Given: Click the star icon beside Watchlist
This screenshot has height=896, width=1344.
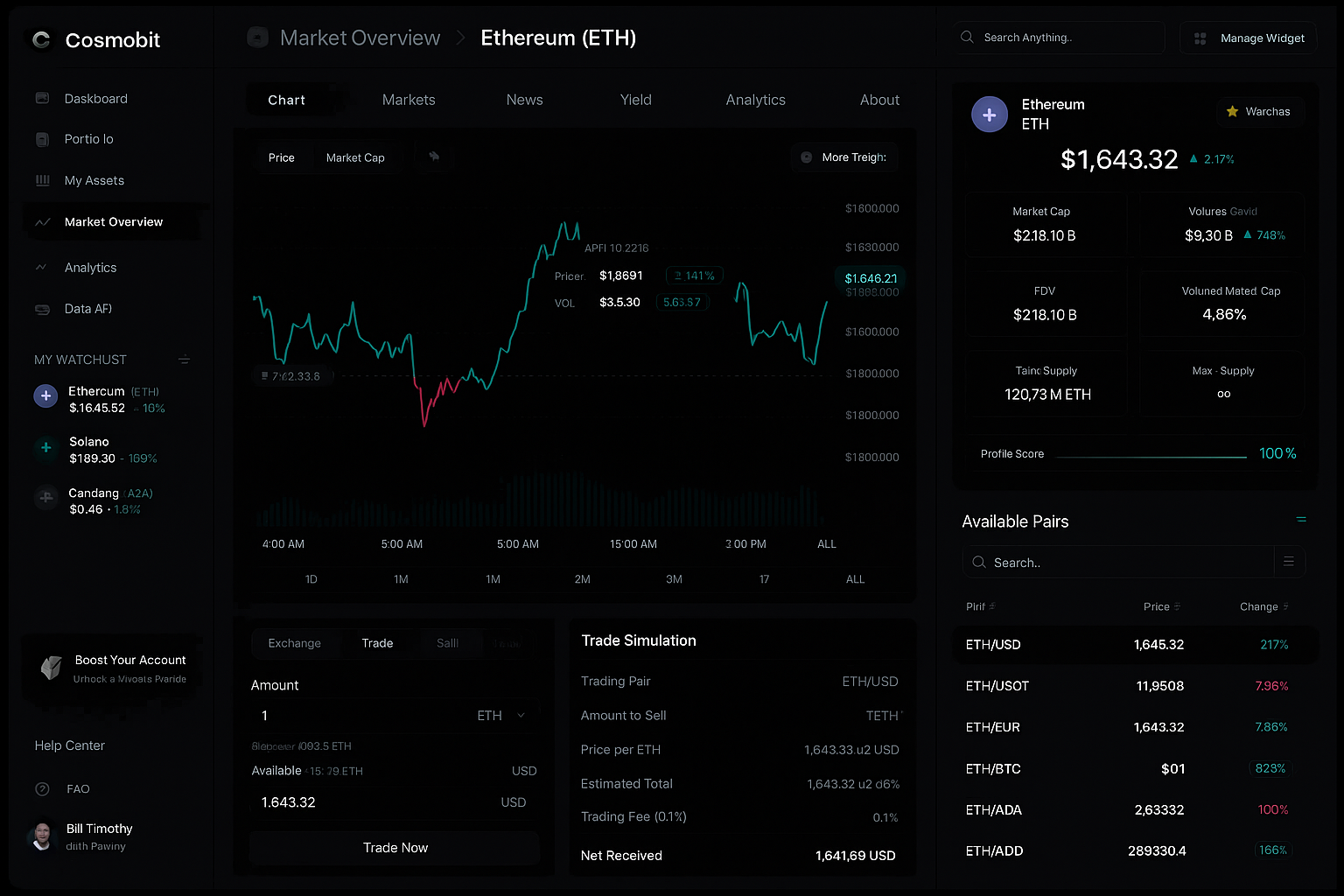Looking at the screenshot, I should [1232, 111].
